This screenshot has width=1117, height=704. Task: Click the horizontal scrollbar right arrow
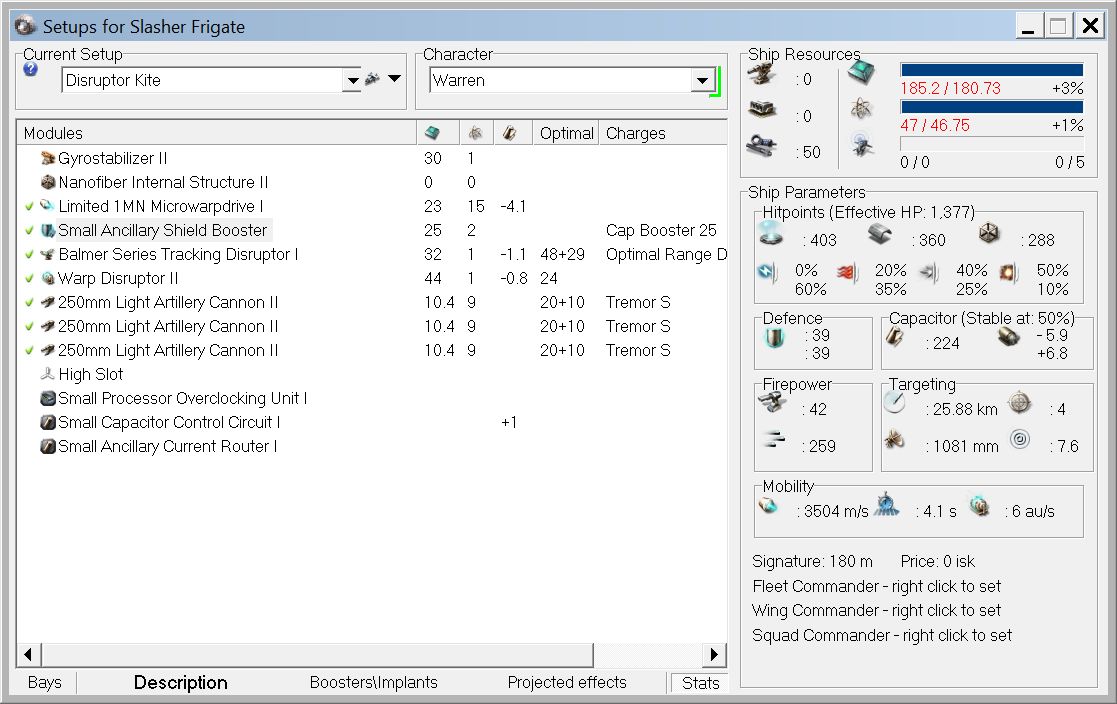715,654
